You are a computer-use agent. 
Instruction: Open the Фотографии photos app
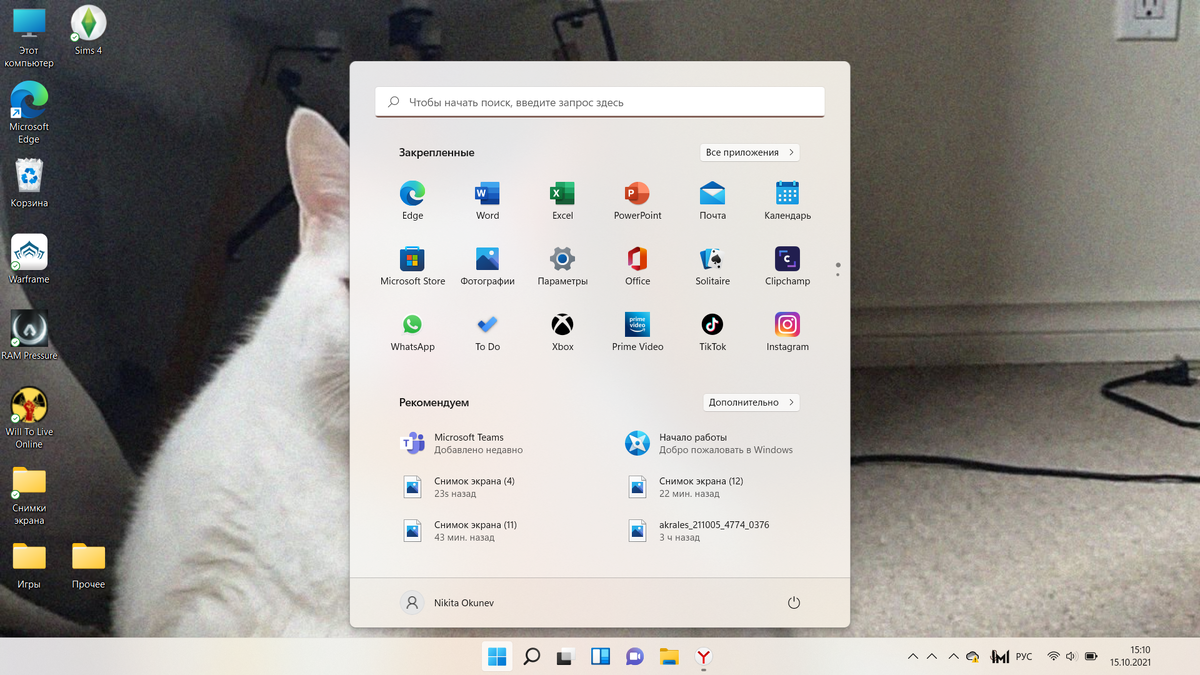[487, 266]
